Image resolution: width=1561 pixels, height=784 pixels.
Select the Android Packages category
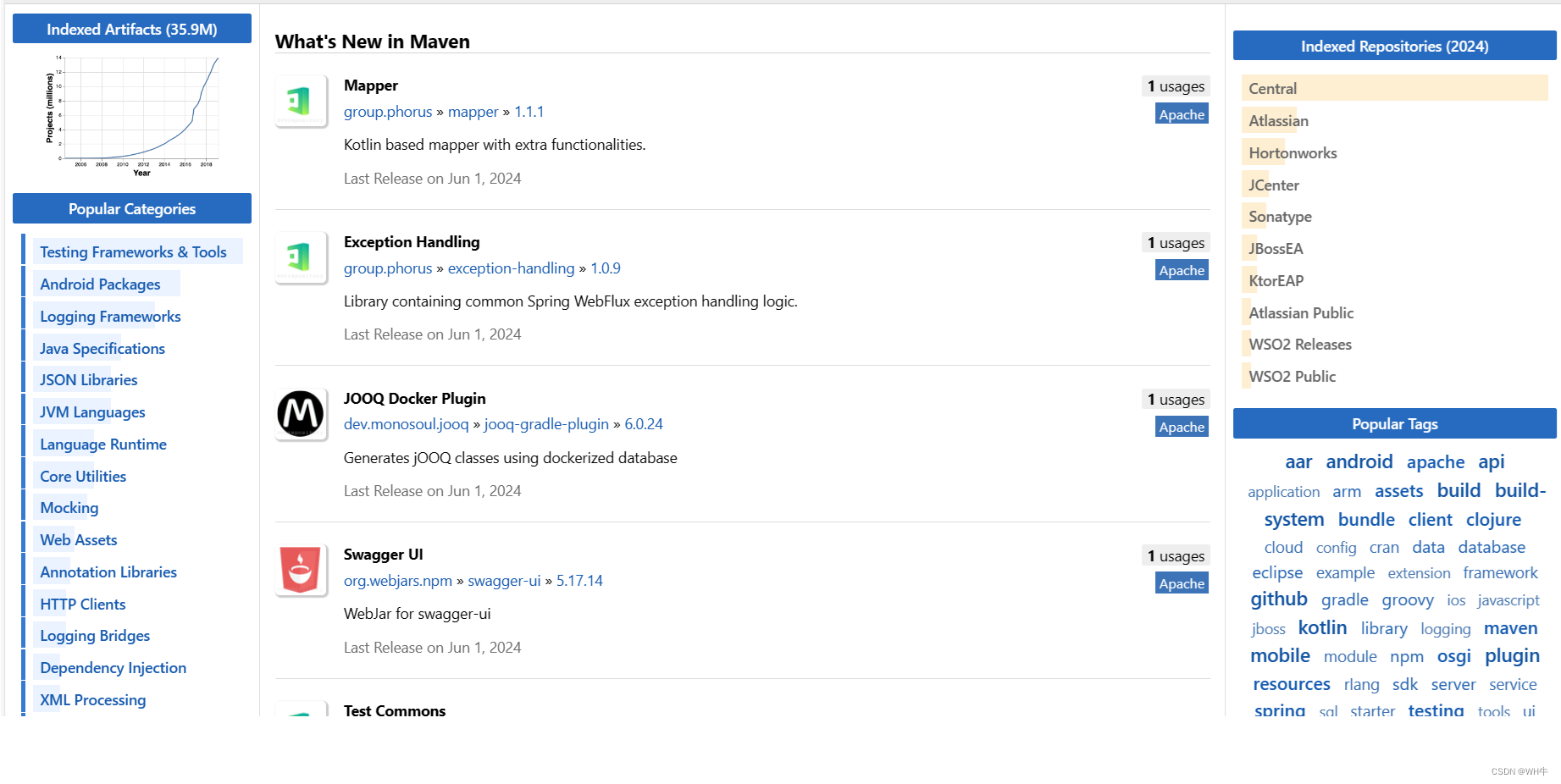coord(100,284)
